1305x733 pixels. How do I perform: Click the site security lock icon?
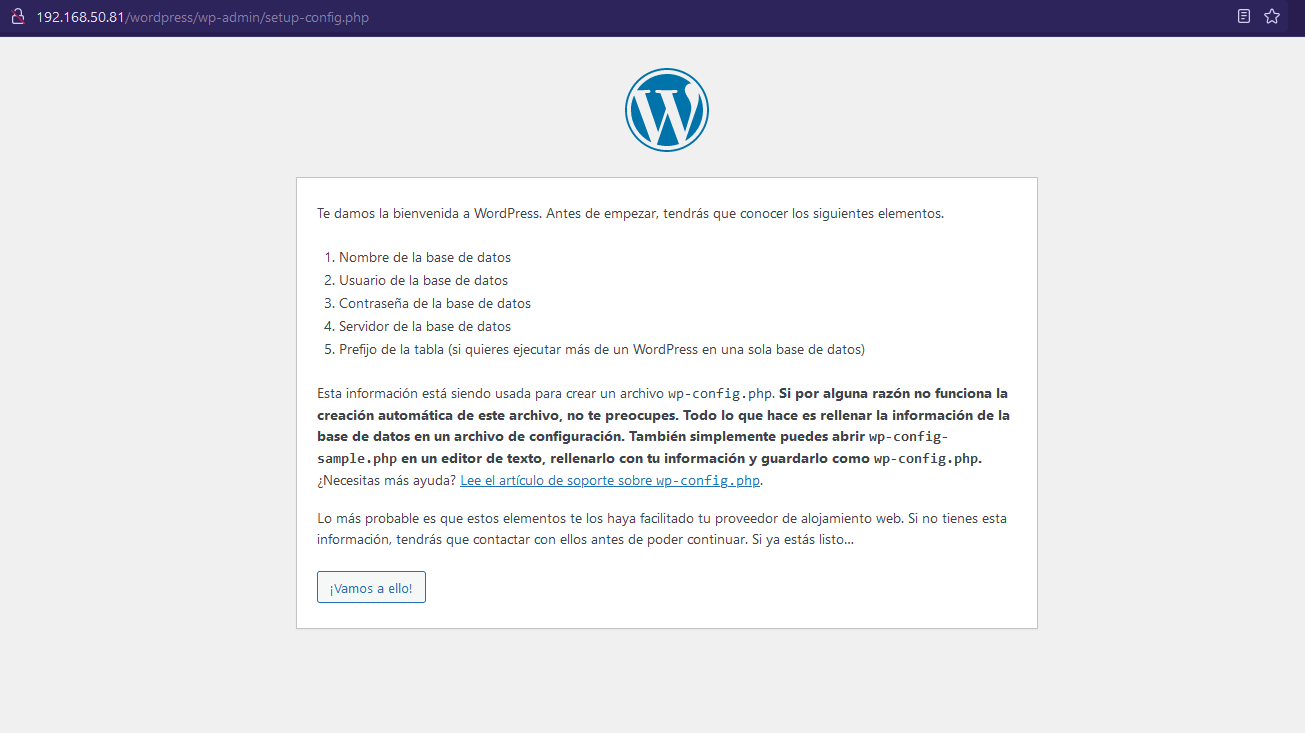pos(17,17)
